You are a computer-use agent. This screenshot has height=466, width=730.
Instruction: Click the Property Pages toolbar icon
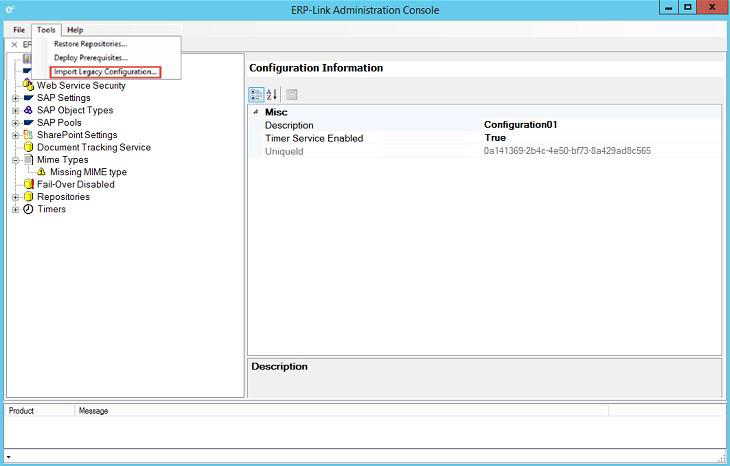(x=292, y=95)
